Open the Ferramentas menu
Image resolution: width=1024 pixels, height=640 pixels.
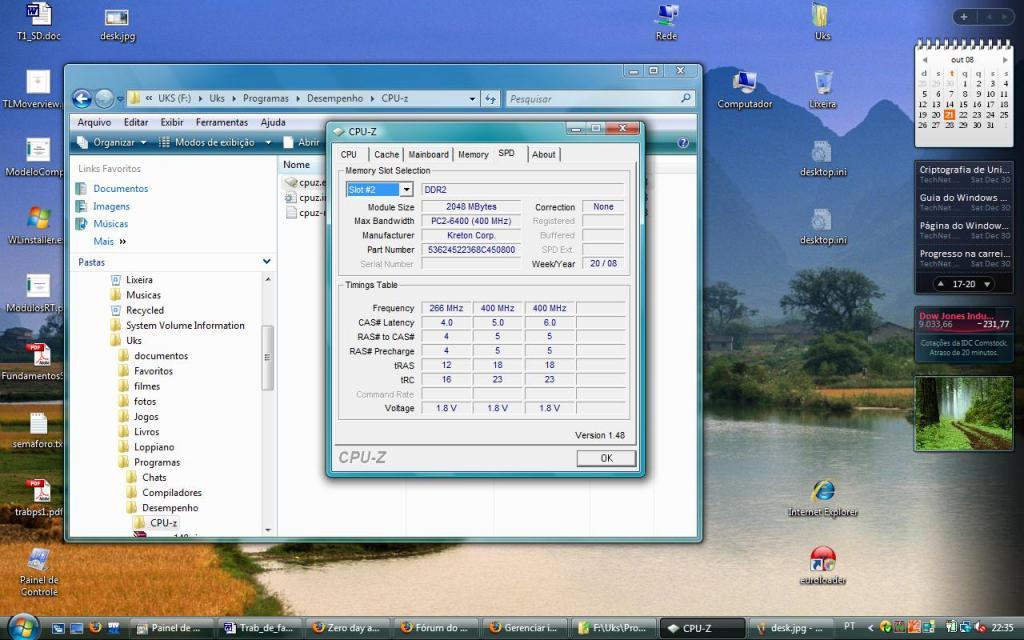(x=222, y=122)
